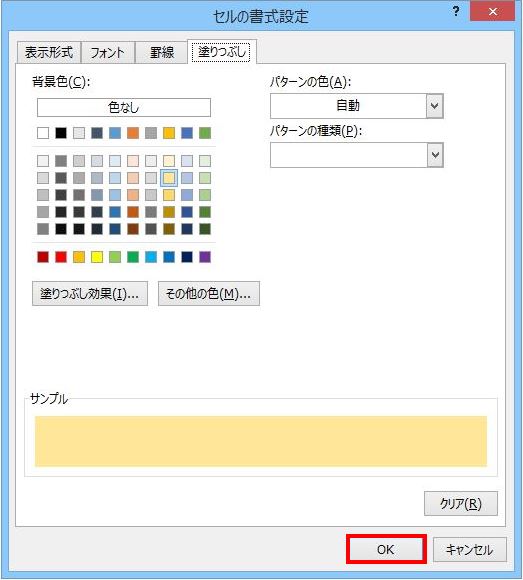523x580 pixels.
Task: Switch to the フォント tab
Action: click(x=108, y=52)
